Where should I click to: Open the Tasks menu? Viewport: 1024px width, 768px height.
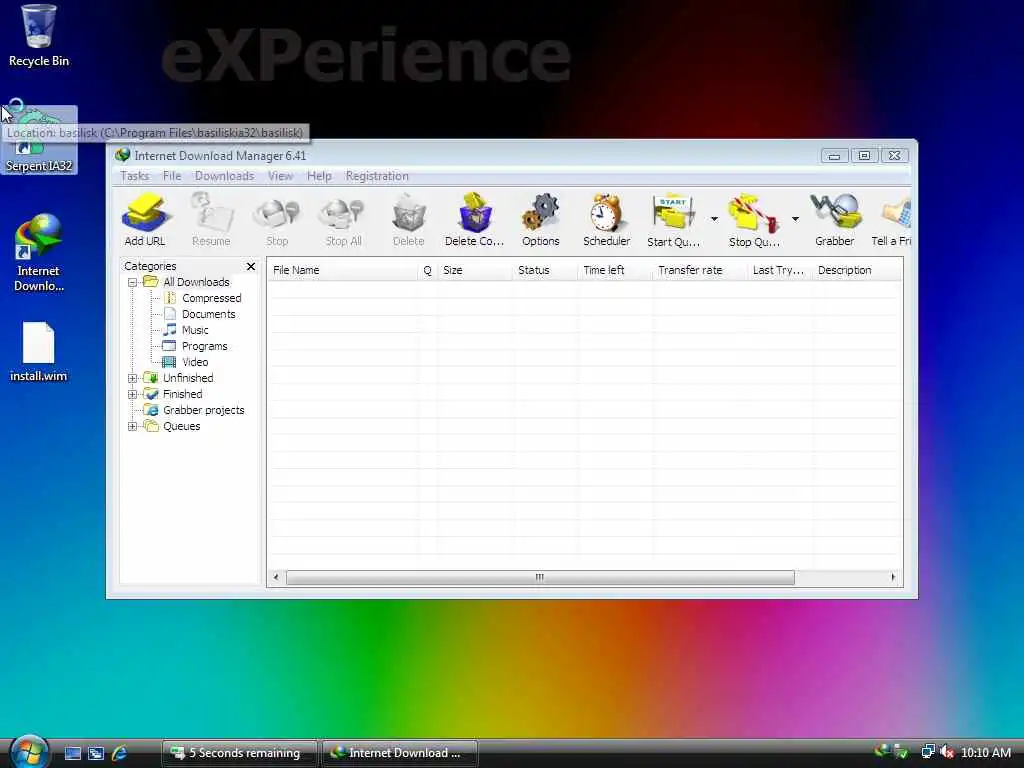pos(135,176)
